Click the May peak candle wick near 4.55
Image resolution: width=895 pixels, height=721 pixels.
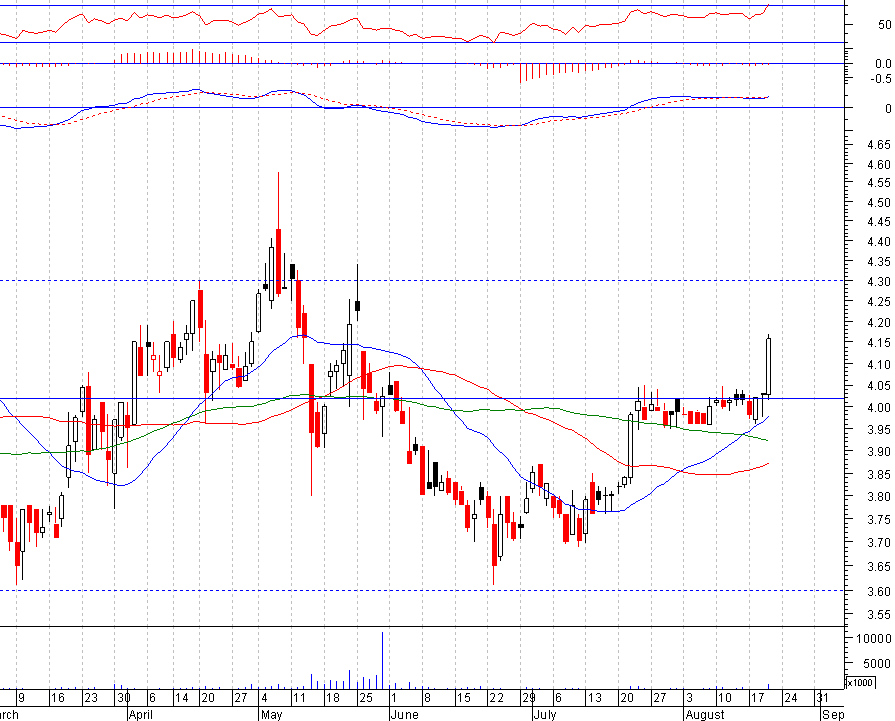[279, 200]
